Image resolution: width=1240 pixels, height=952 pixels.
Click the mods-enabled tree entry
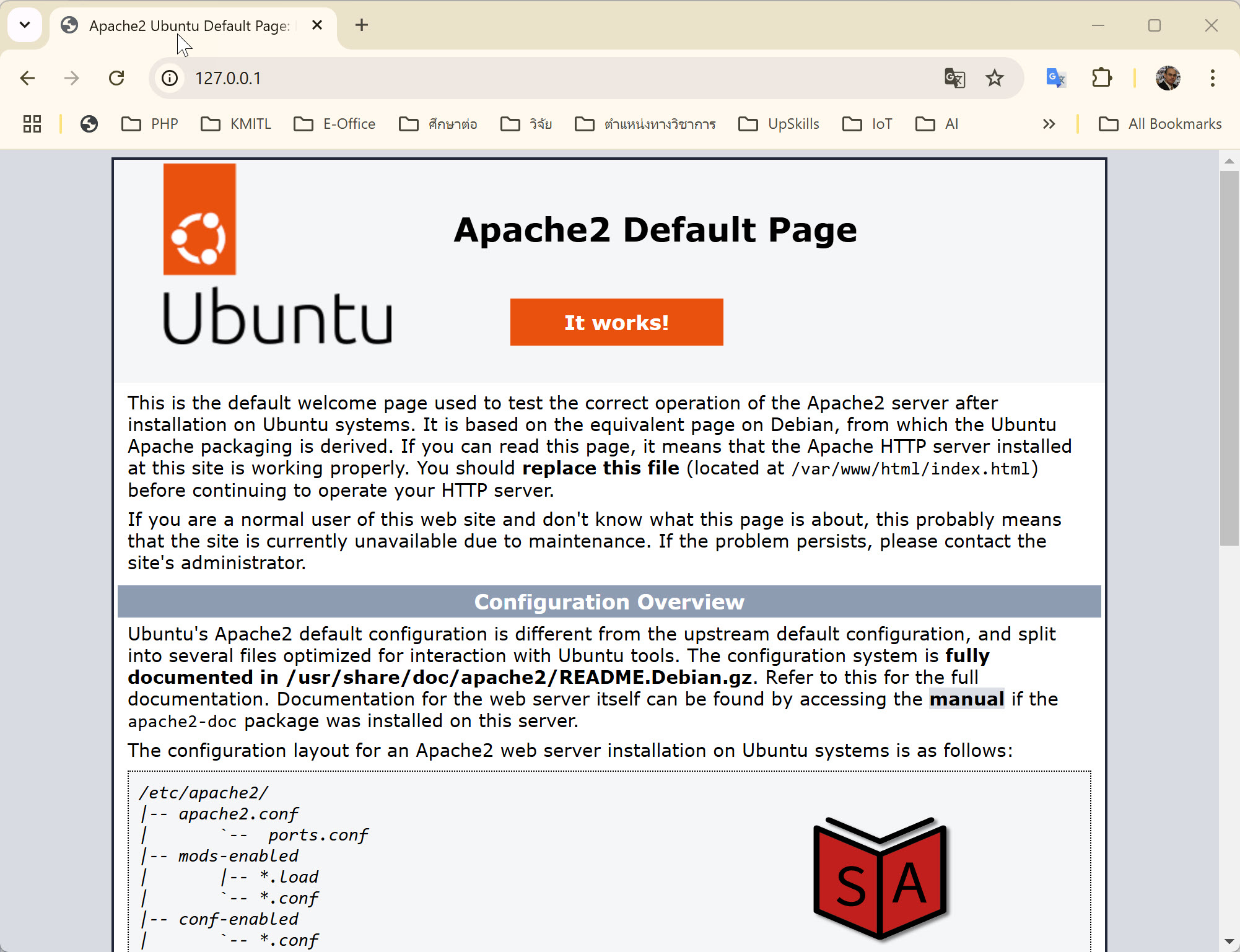click(238, 856)
